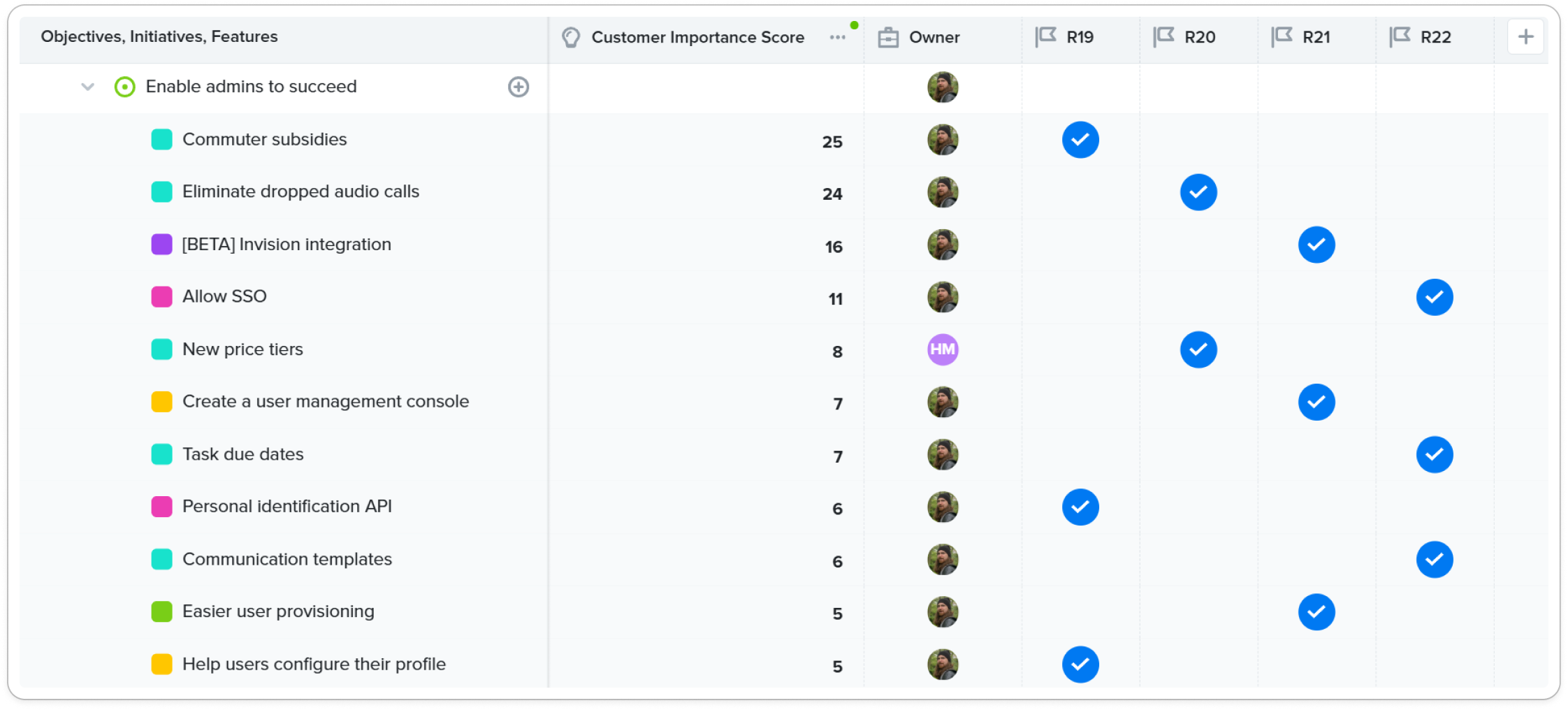
Task: Click the green objective target icon
Action: [124, 87]
